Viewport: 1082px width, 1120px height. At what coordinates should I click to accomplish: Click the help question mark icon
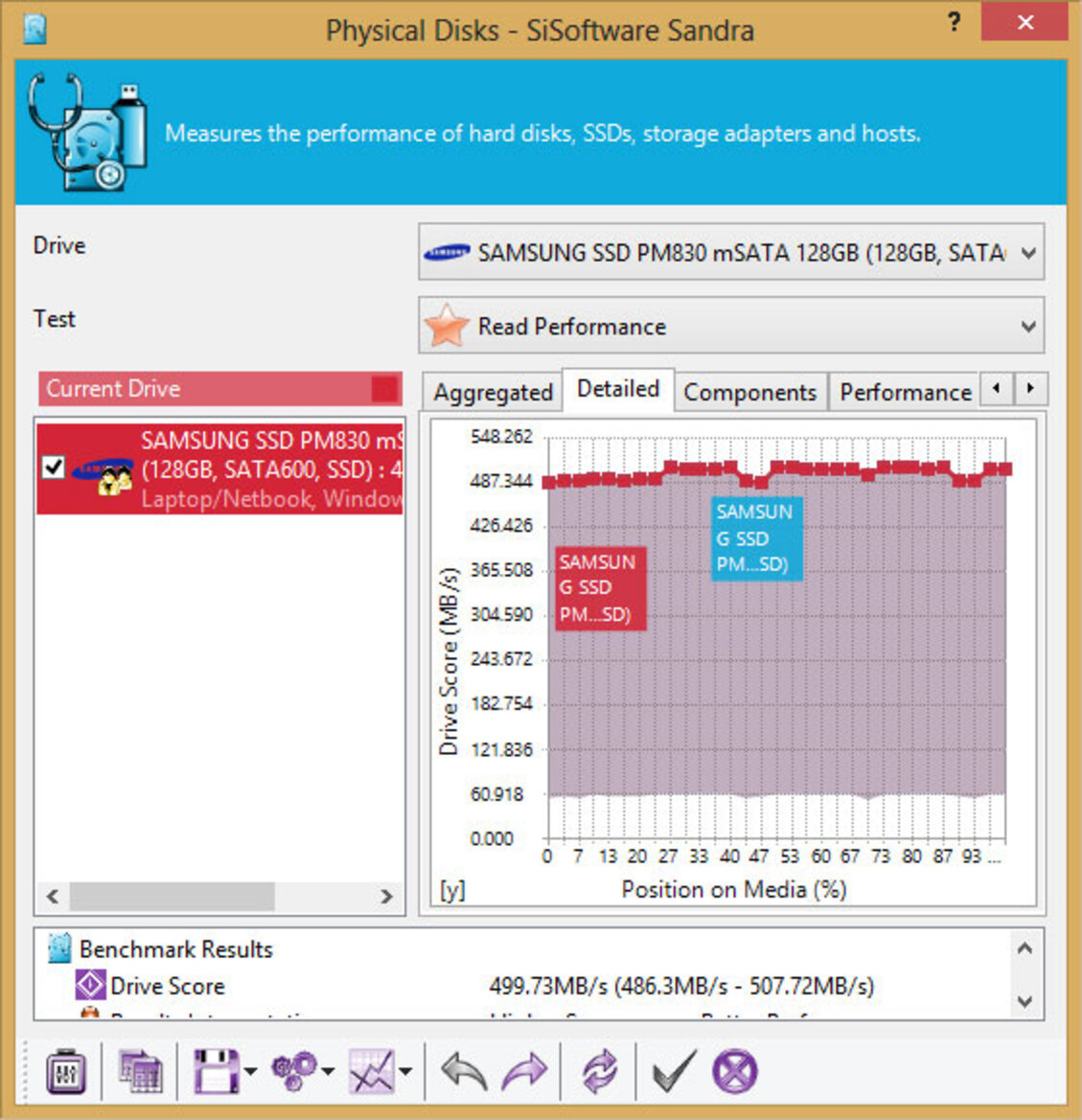955,22
